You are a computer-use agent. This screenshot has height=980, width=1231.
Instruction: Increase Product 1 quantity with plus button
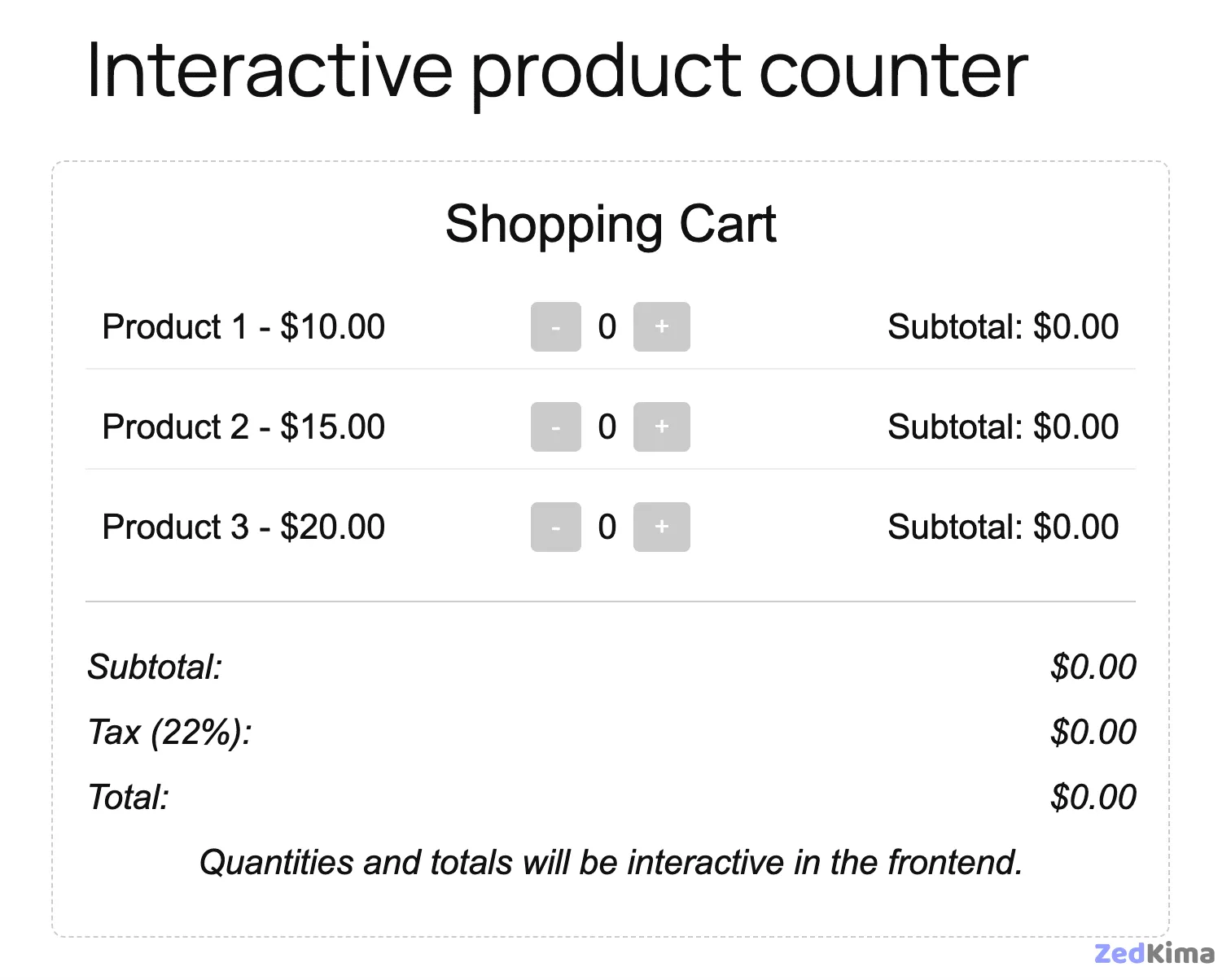pos(661,327)
